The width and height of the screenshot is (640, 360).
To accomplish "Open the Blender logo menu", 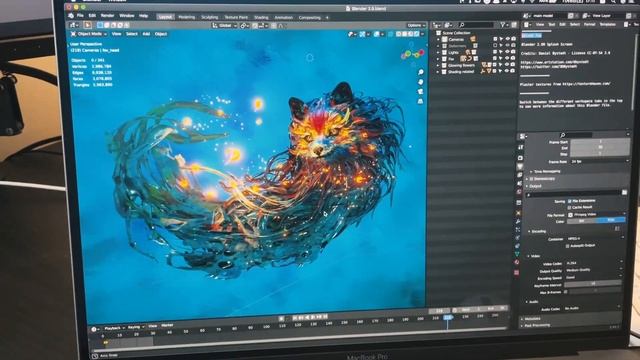I will pyautogui.click(x=71, y=16).
